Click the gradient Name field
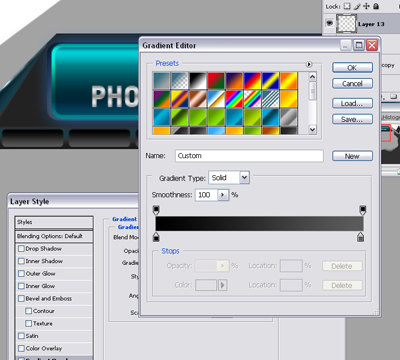The image size is (400, 360). pyautogui.click(x=249, y=156)
